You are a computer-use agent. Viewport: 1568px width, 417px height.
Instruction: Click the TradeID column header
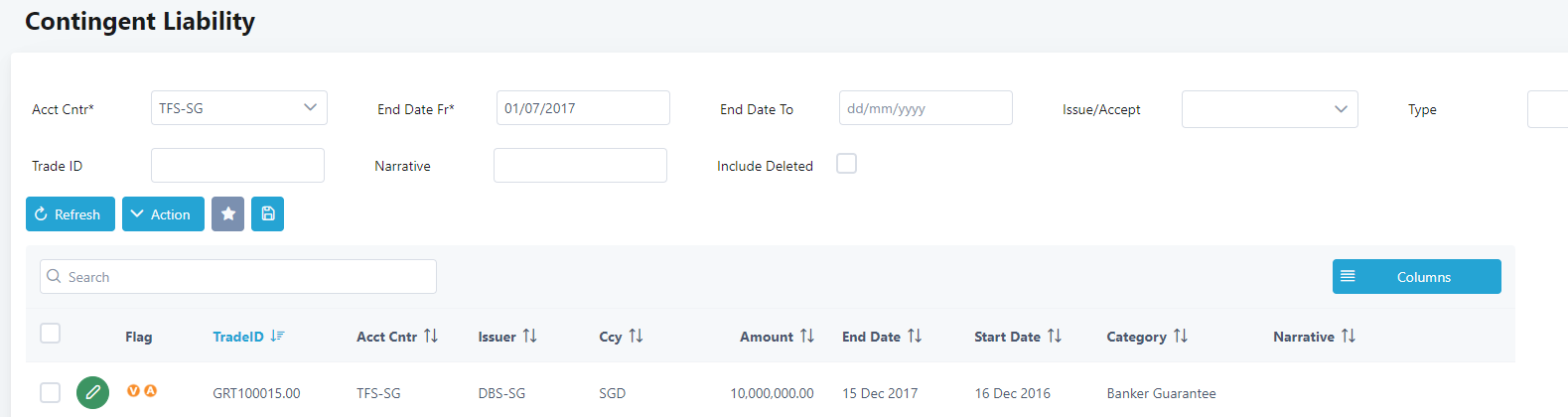coord(238,337)
